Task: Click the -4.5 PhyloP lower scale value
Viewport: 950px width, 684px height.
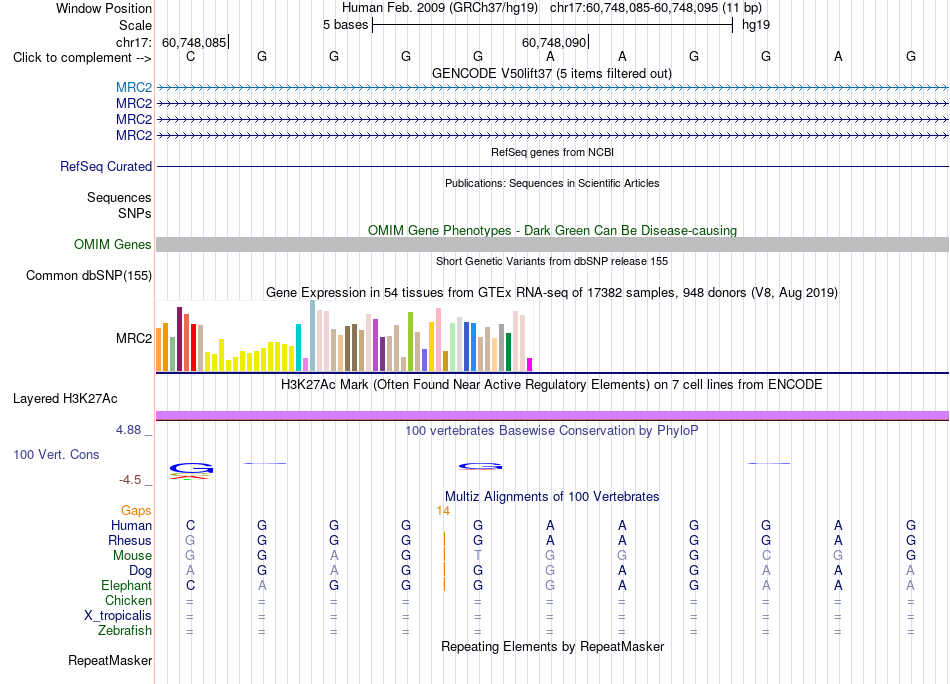Action: 130,480
